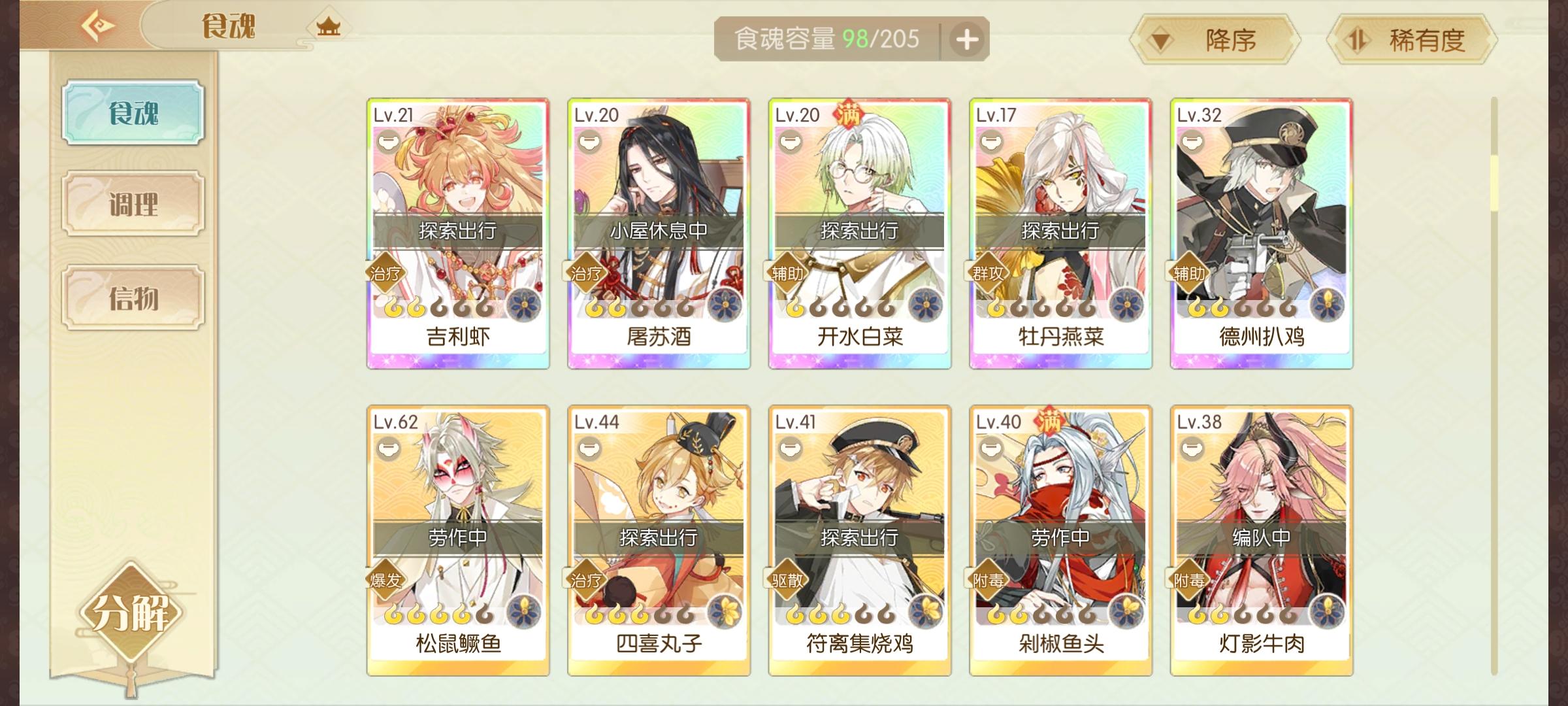Screen dimensions: 1568x706
Task: Tap the round dish icon on 松鼠鳜鱼
Action: tap(389, 448)
